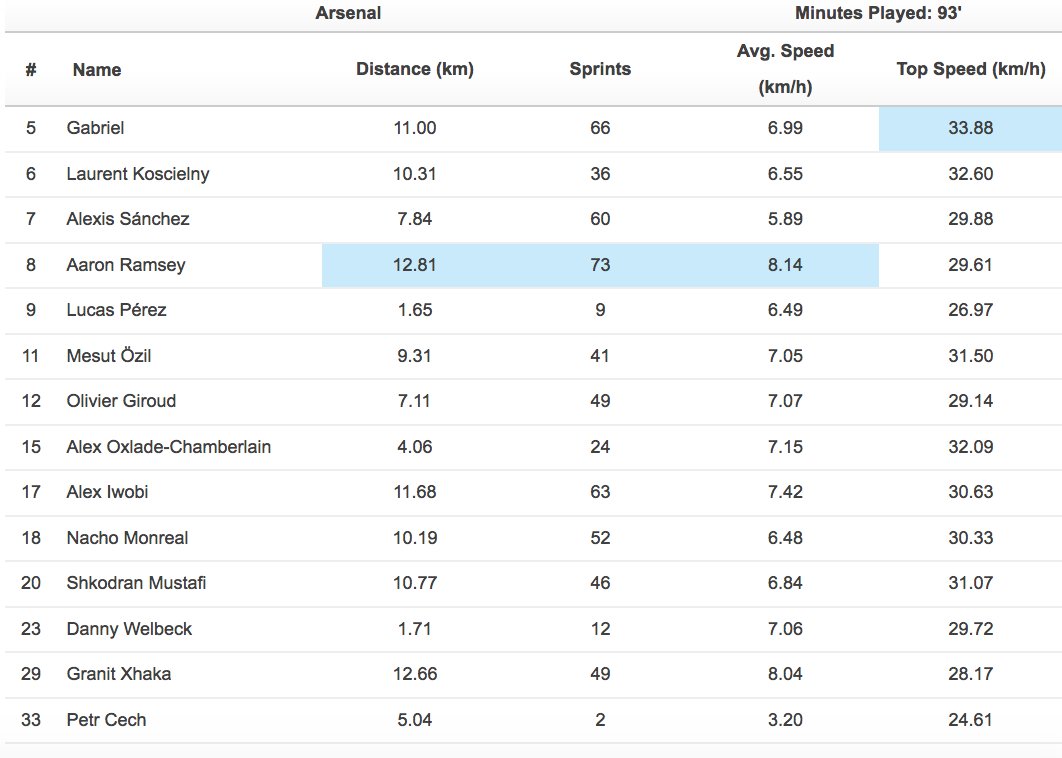Click Lucas Pérez's top speed 26.97
The width and height of the screenshot is (1062, 758).
[x=971, y=310]
